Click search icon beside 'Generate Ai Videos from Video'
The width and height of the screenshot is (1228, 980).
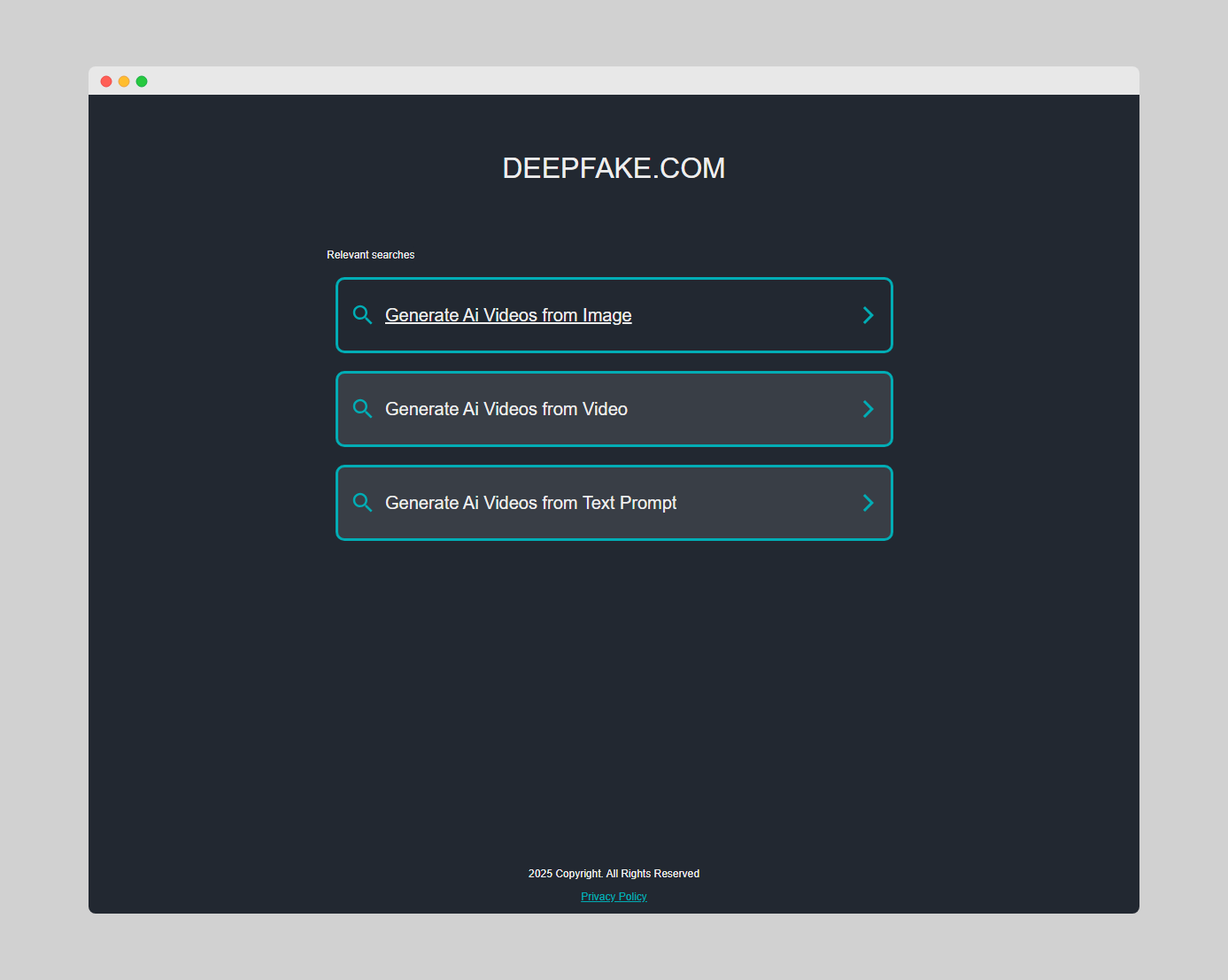(x=362, y=409)
